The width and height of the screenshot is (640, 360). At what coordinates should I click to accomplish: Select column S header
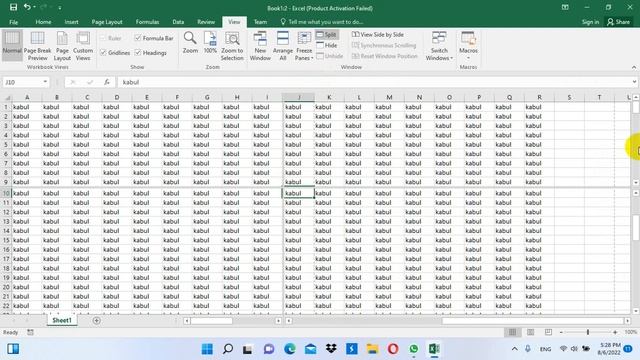569,97
